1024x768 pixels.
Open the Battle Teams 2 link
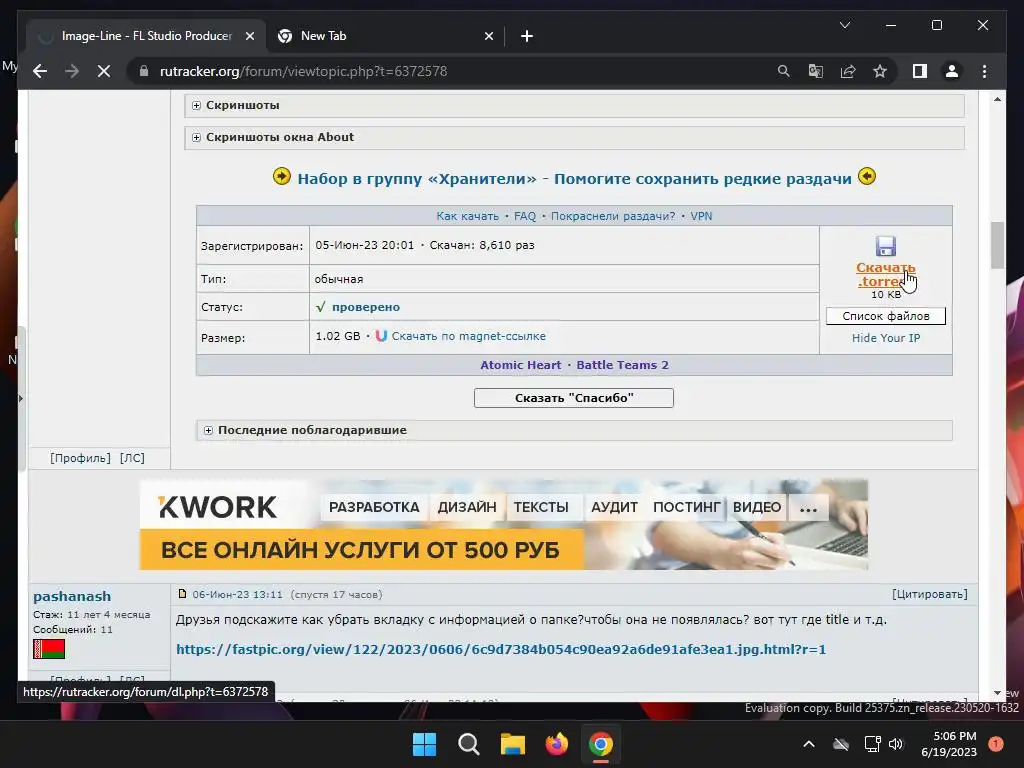pyautogui.click(x=622, y=365)
